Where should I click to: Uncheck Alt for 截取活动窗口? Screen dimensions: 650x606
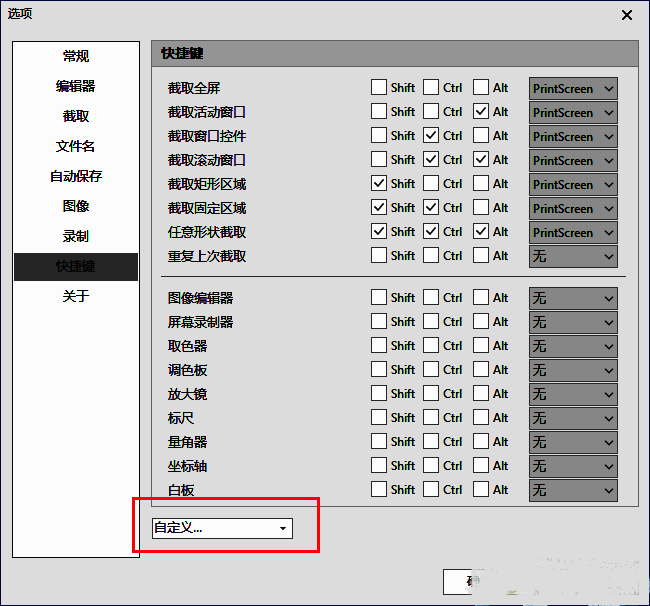pyautogui.click(x=481, y=112)
